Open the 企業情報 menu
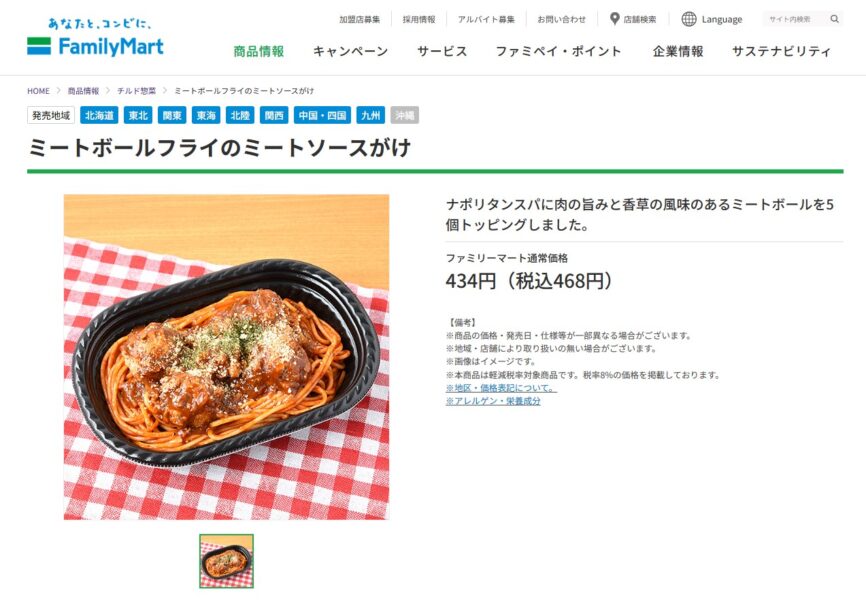Viewport: 866px width, 600px height. pos(678,51)
